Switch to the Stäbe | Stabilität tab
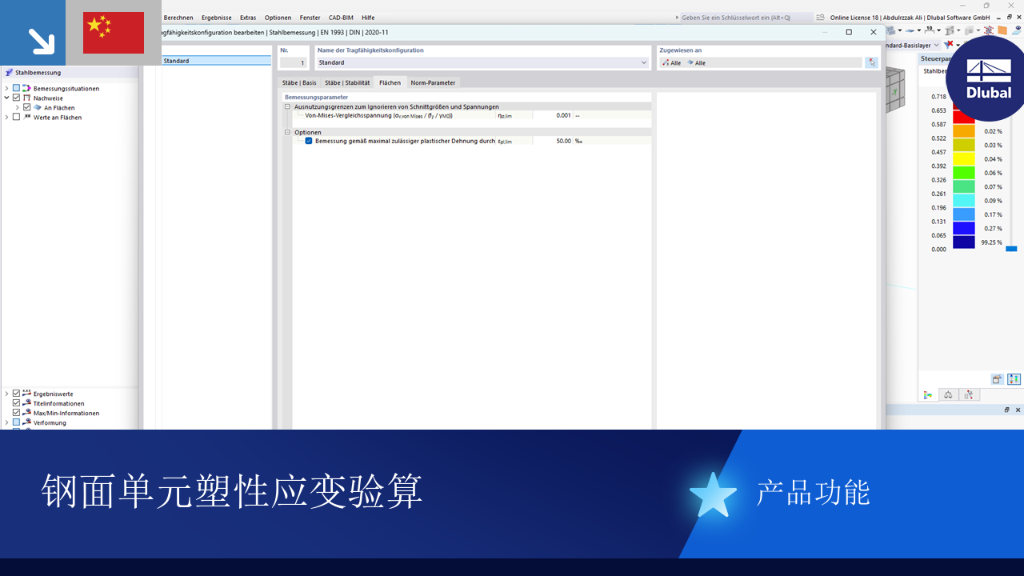This screenshot has height=576, width=1024. [x=347, y=83]
